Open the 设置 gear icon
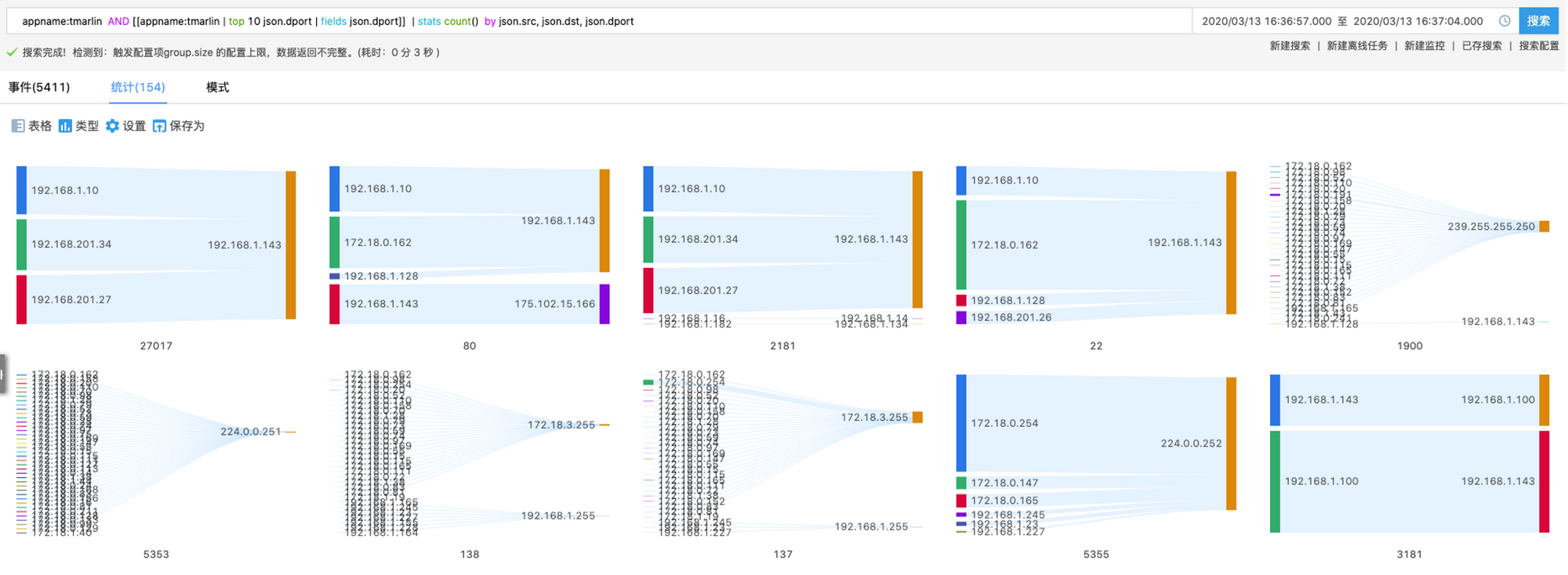Viewport: 1568px width, 575px height. pos(112,126)
